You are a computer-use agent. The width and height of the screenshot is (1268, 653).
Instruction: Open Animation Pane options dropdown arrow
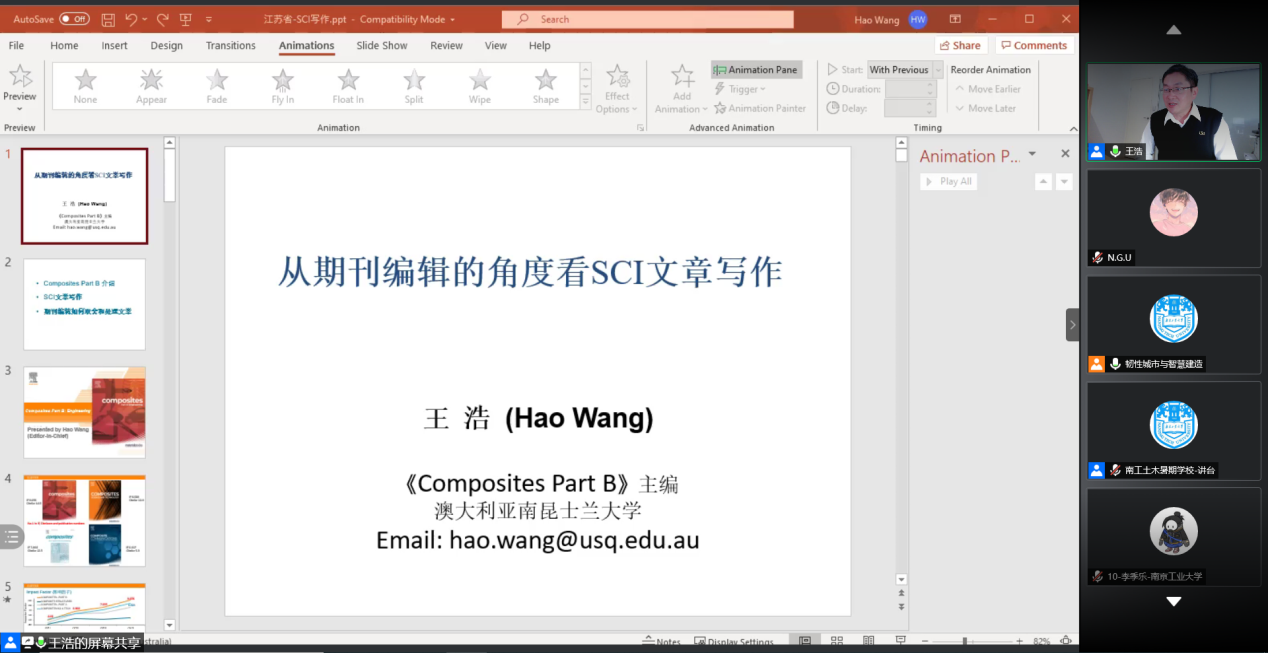(1032, 154)
